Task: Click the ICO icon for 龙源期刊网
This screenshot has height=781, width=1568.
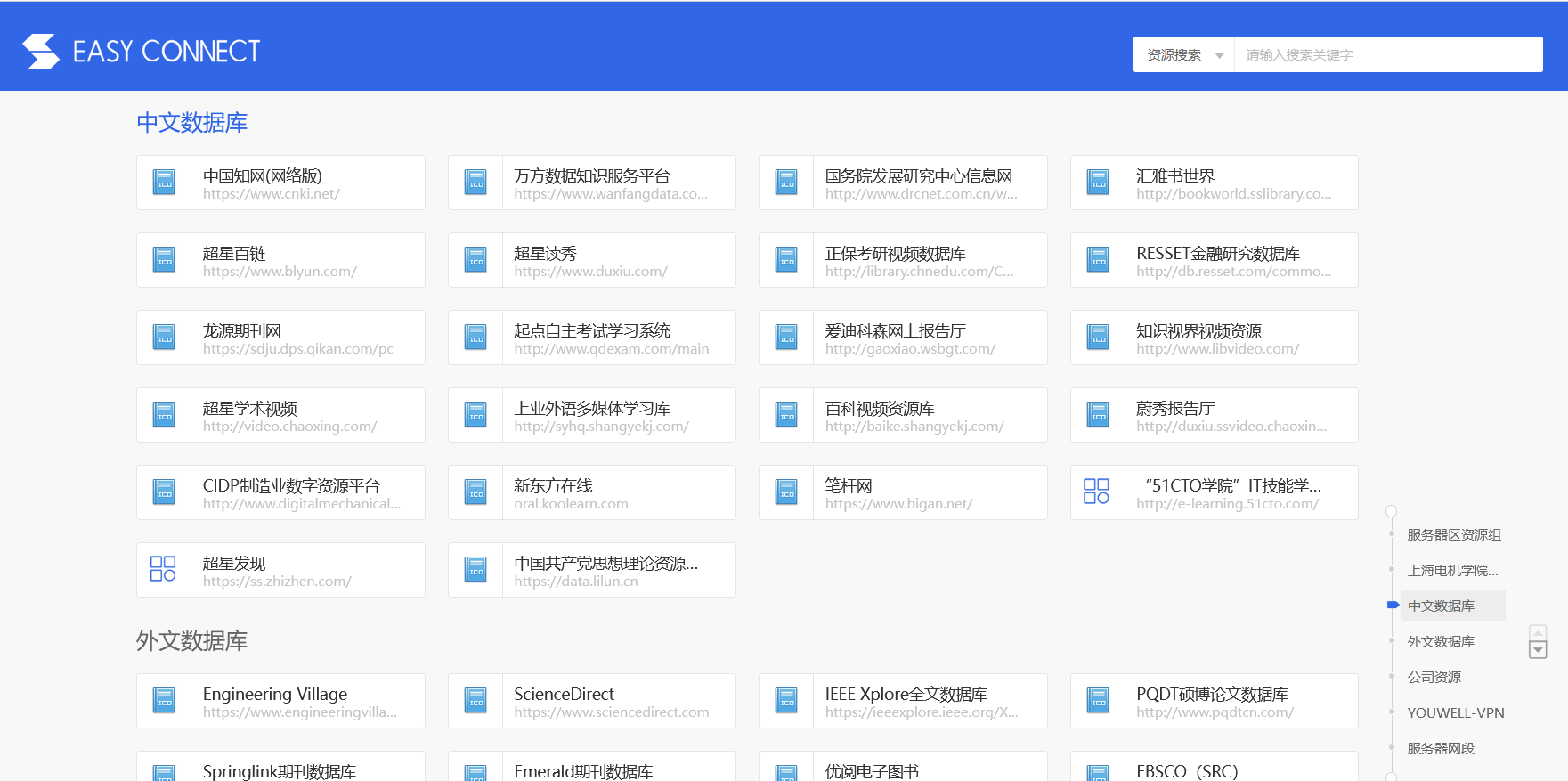Action: click(x=165, y=338)
